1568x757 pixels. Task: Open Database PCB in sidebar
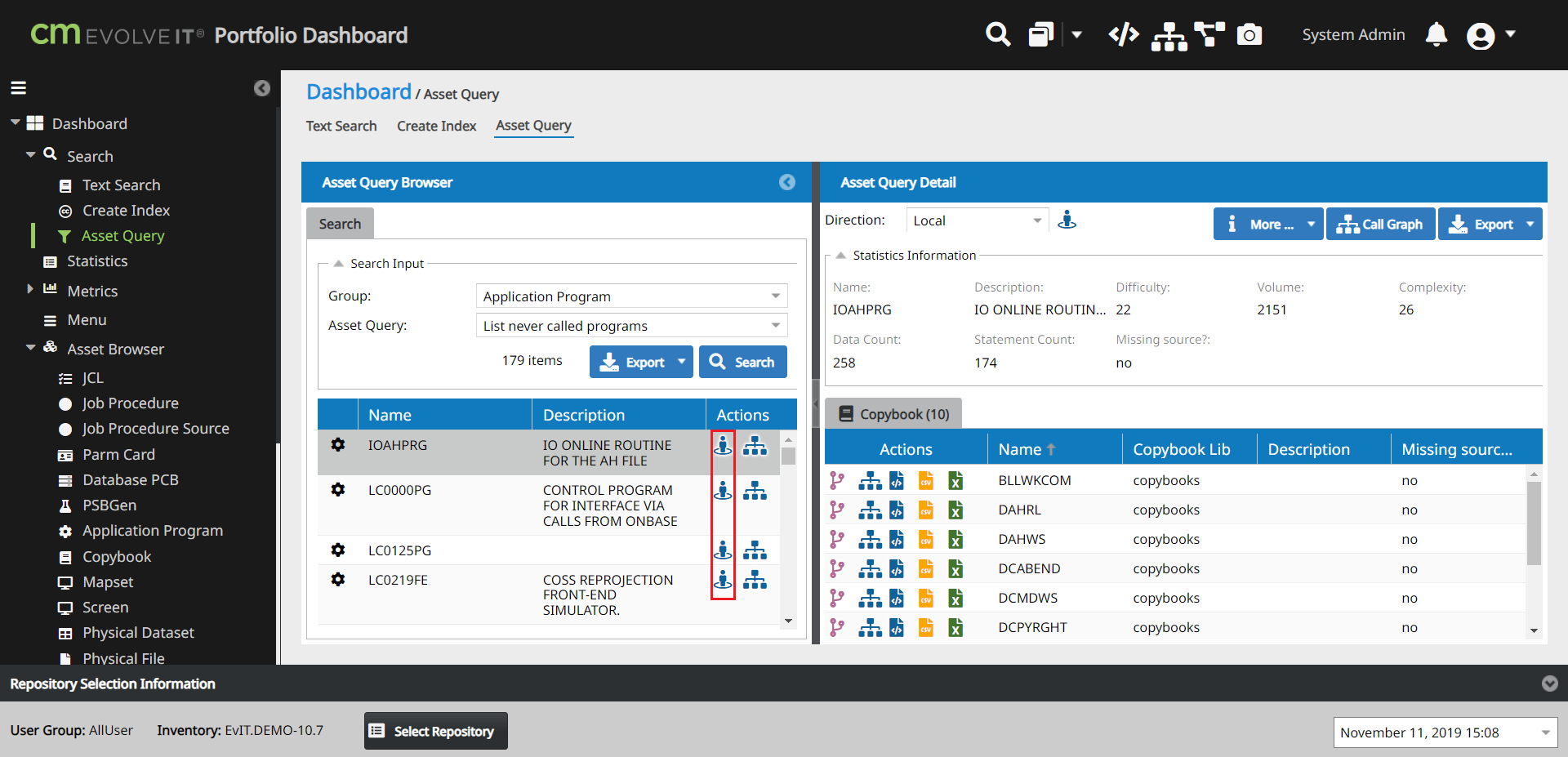pos(131,480)
